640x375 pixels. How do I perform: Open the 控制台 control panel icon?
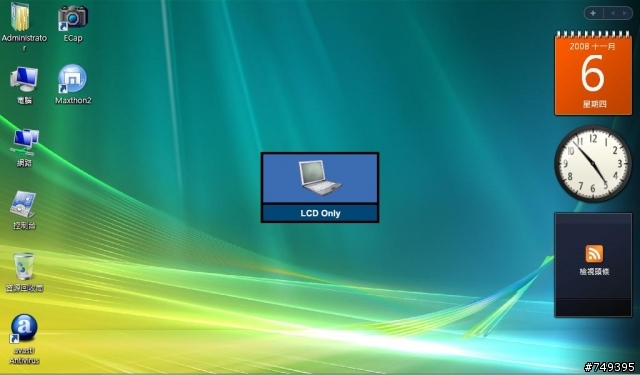tap(24, 204)
